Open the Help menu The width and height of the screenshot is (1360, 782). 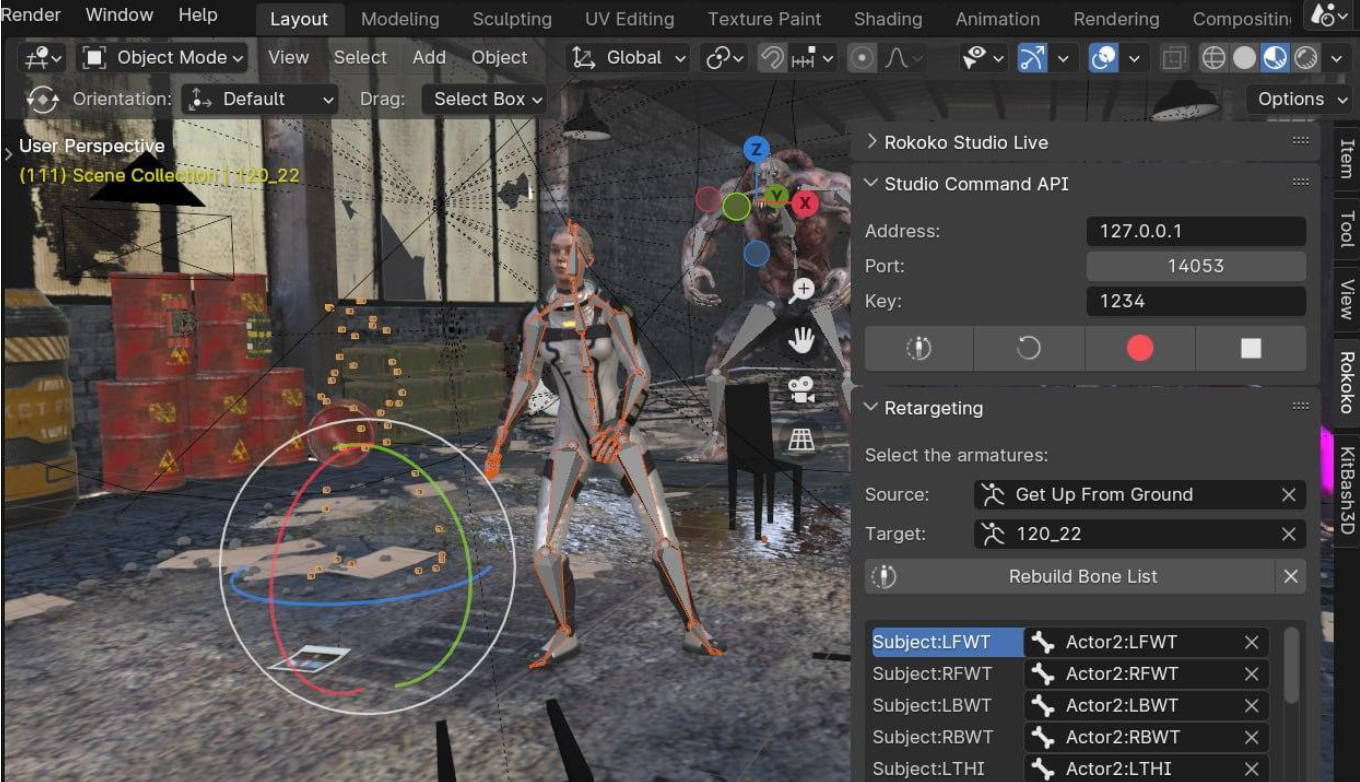pos(198,15)
